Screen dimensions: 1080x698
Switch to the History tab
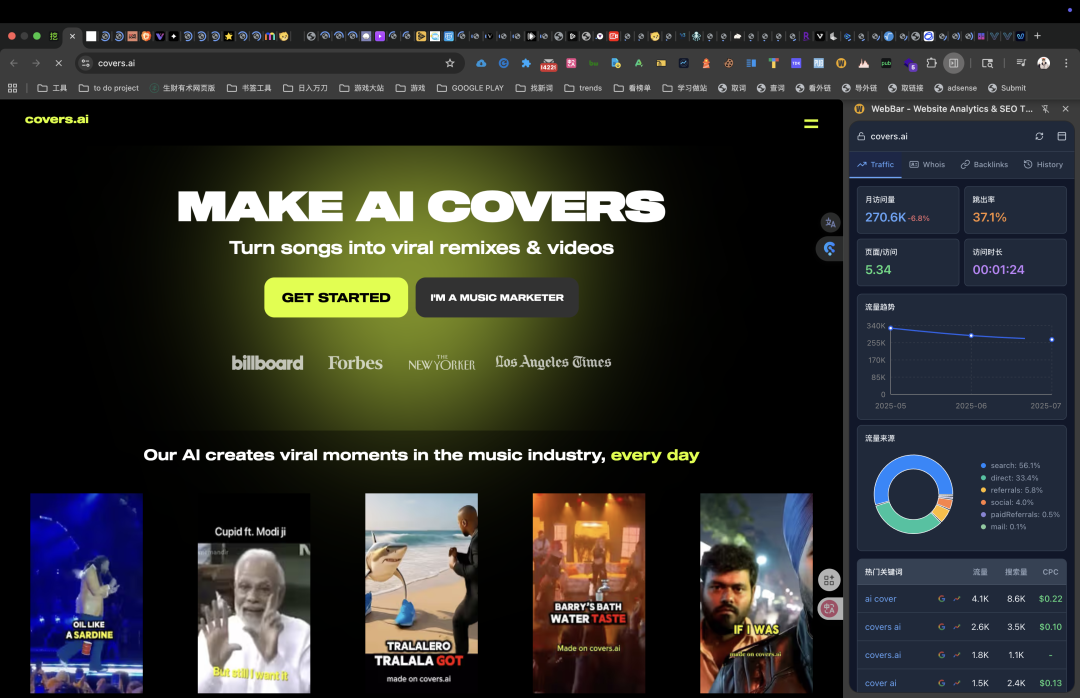pos(1043,165)
